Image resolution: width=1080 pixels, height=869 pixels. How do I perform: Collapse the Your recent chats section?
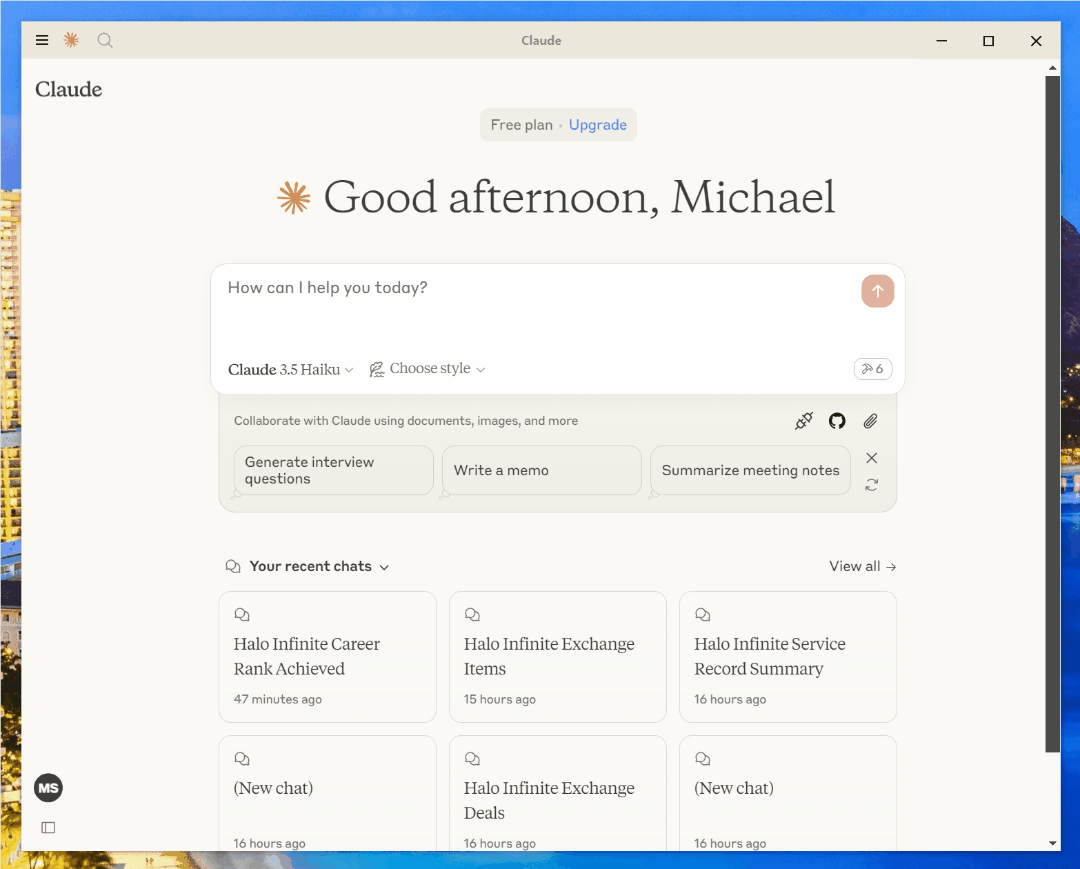pyautogui.click(x=384, y=567)
